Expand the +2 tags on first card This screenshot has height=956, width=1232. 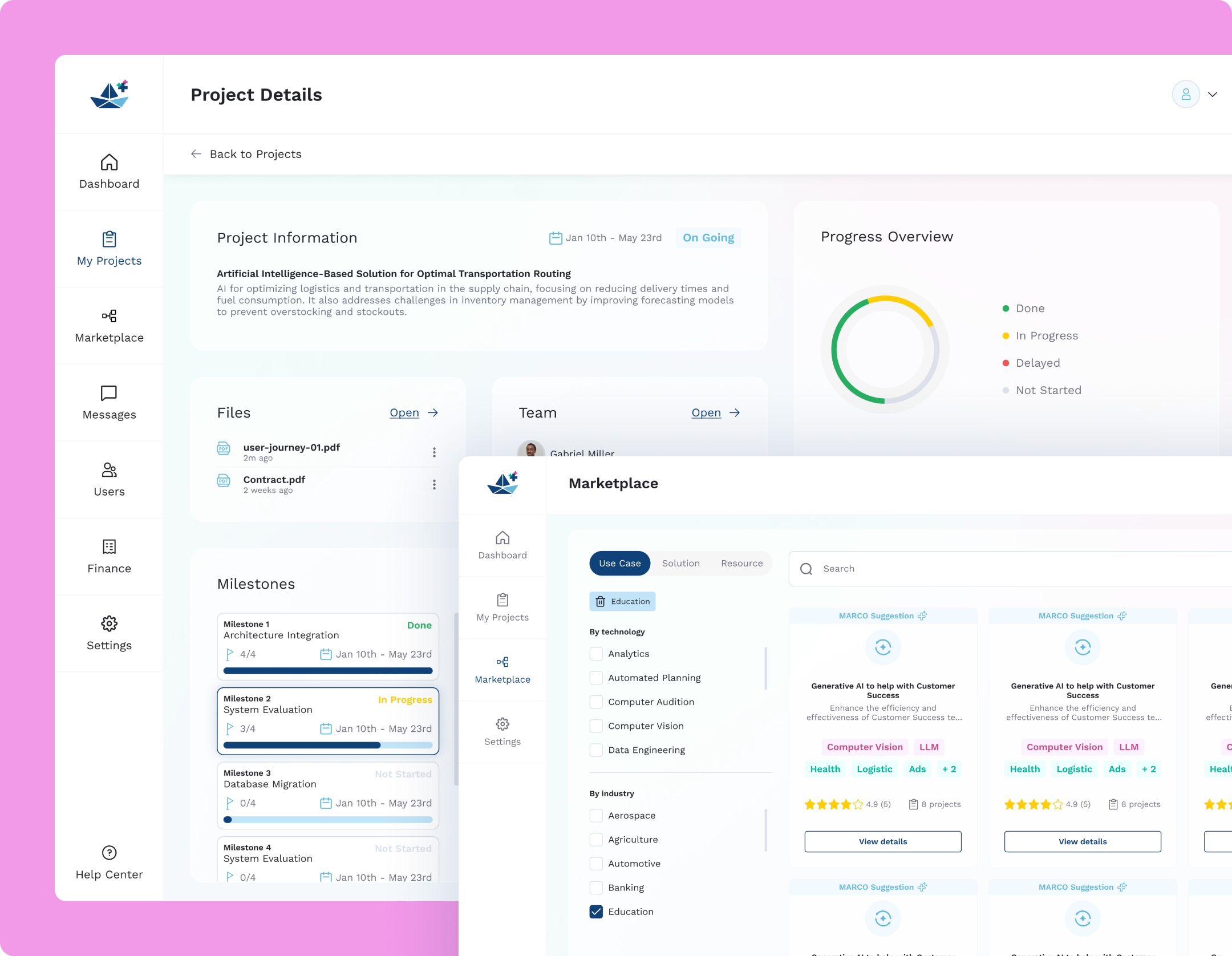(949, 769)
